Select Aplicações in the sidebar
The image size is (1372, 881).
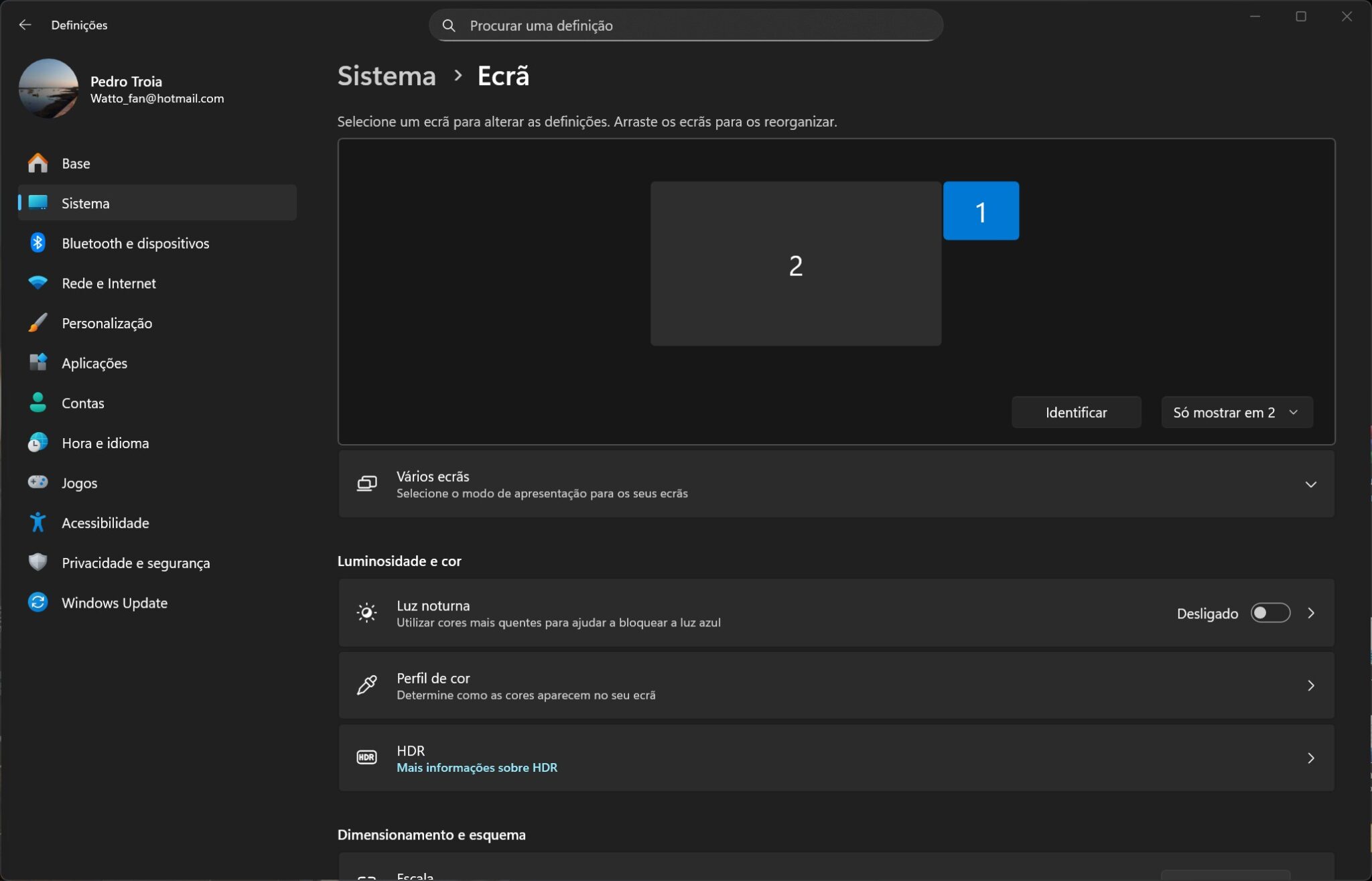(94, 363)
